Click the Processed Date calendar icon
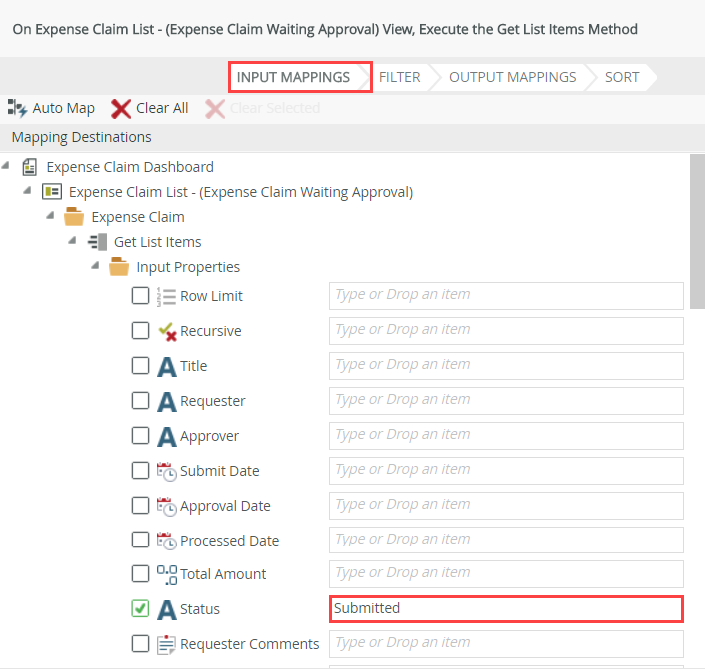The height and width of the screenshot is (669, 705). point(166,541)
